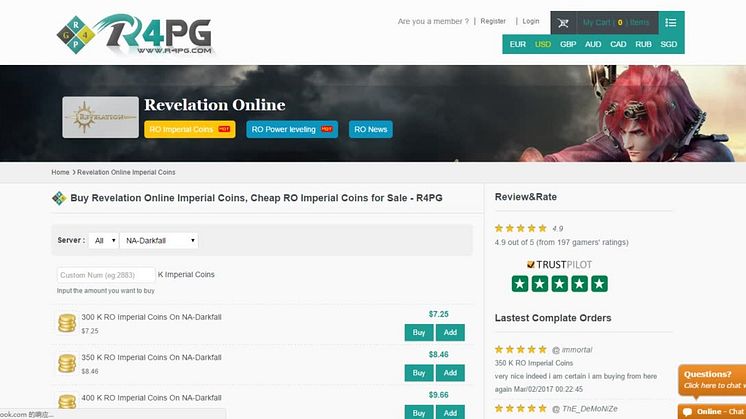The height and width of the screenshot is (419, 746).
Task: Click the gold coins icon for 300 K
Action: point(67,323)
